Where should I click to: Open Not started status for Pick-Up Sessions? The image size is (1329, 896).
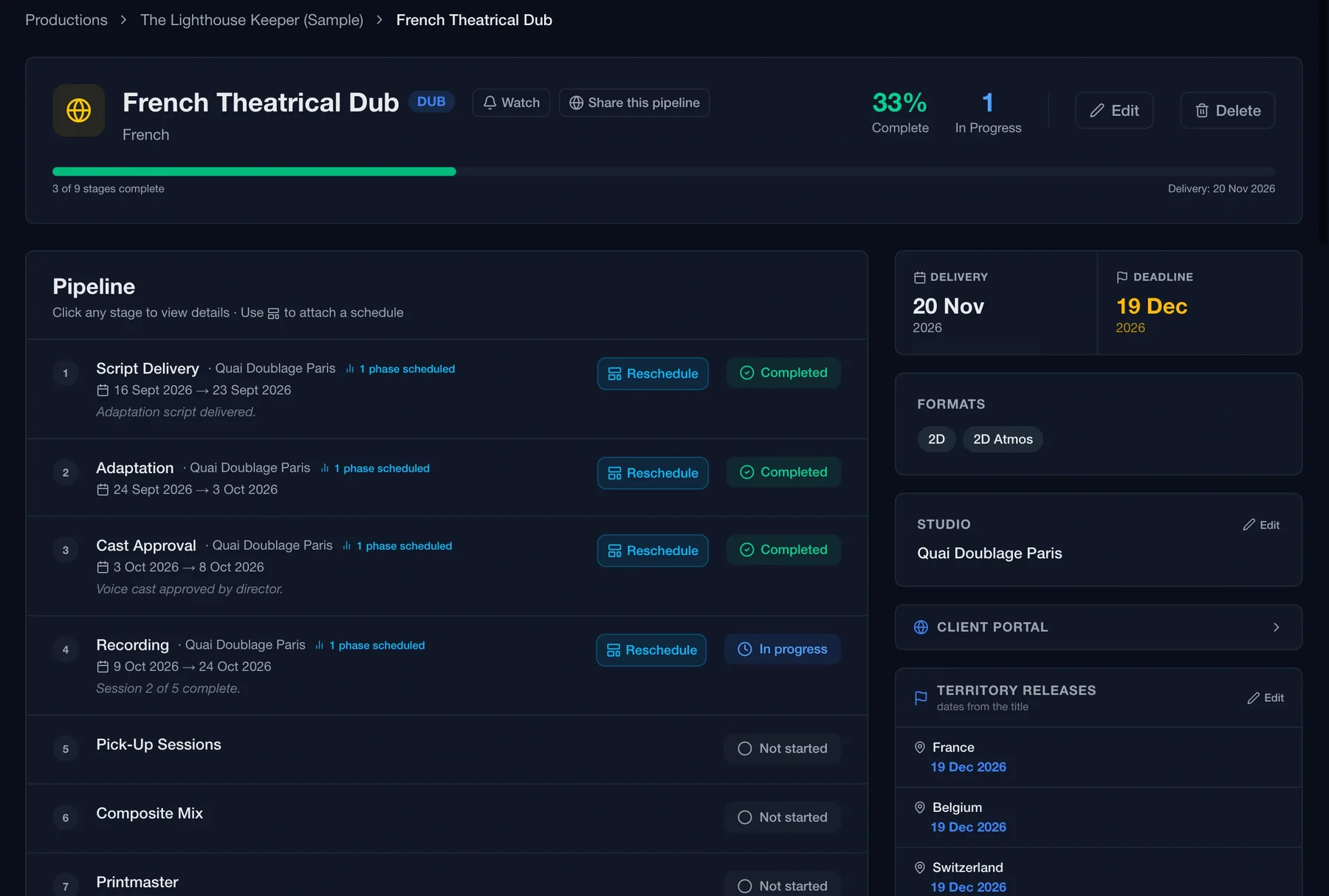point(783,748)
